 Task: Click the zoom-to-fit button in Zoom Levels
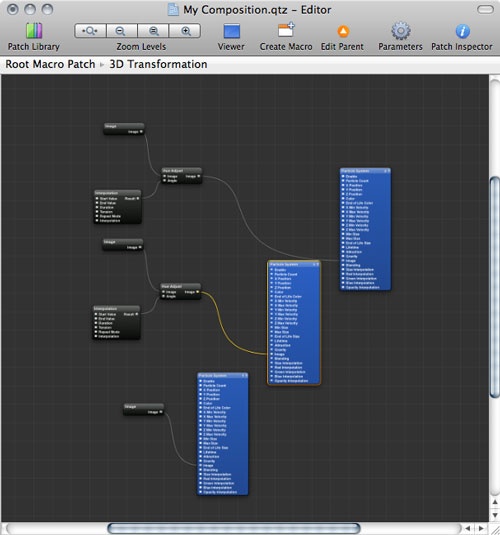[90, 31]
